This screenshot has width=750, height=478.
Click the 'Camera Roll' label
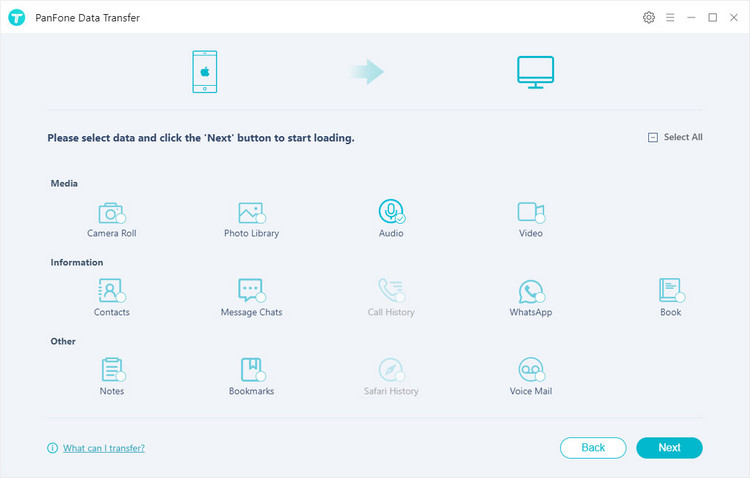click(112, 233)
